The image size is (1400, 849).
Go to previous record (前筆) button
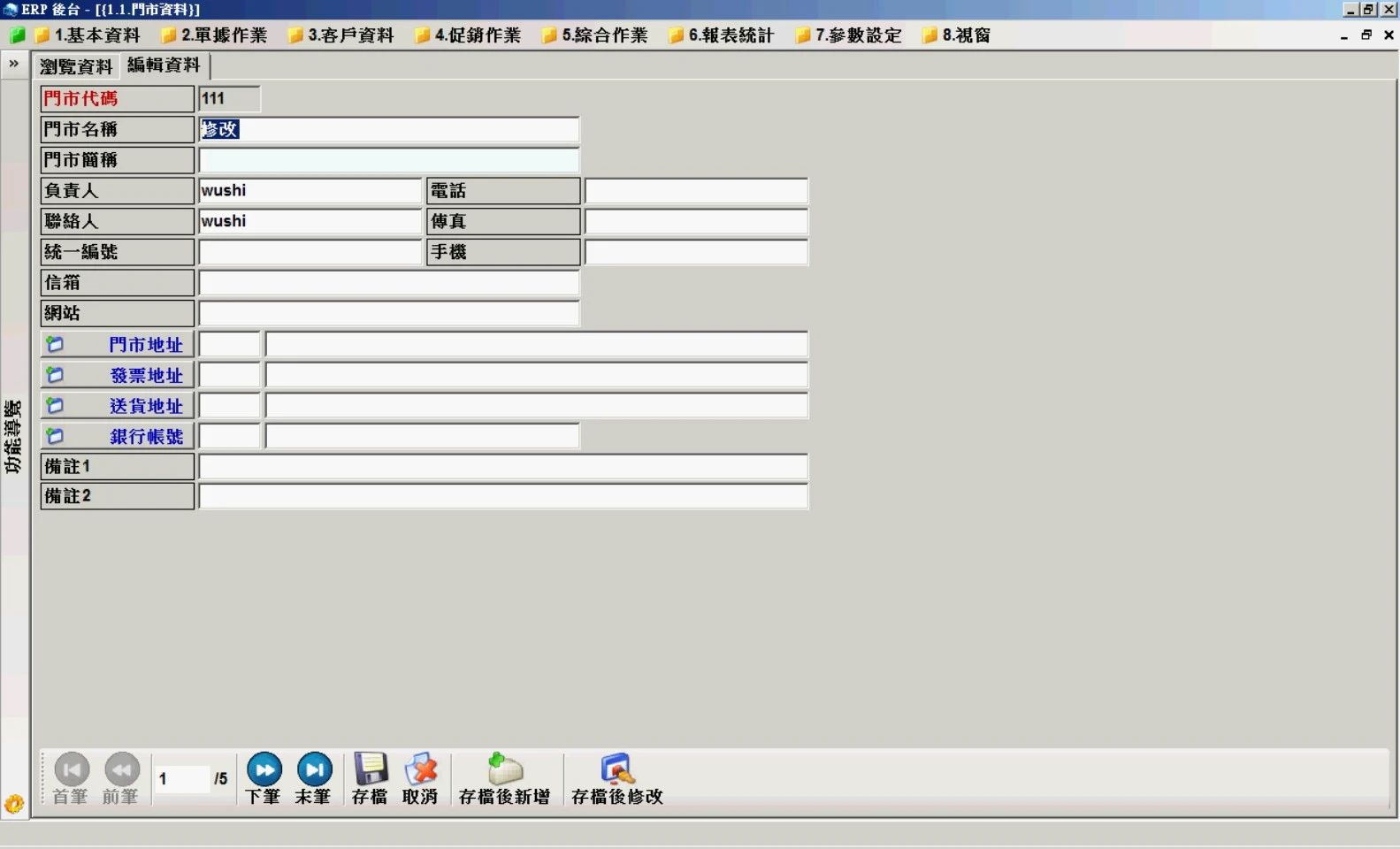click(x=121, y=778)
